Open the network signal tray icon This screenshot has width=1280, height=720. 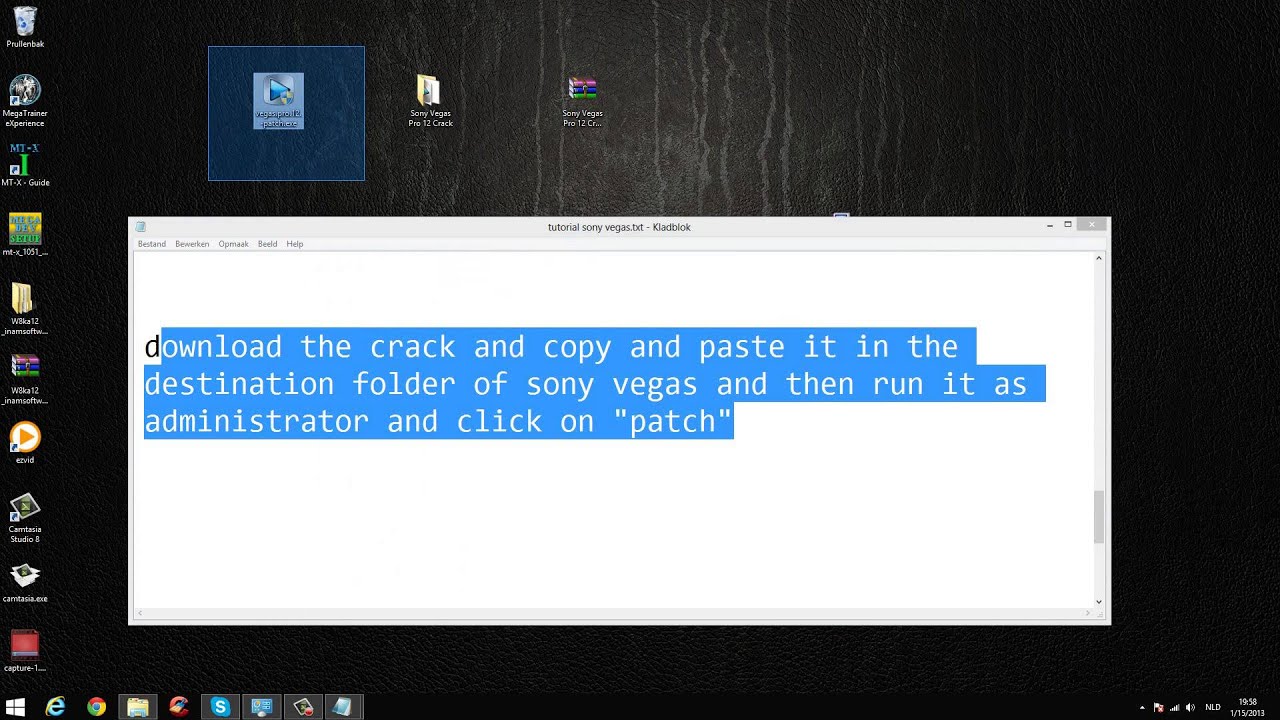click(1174, 707)
